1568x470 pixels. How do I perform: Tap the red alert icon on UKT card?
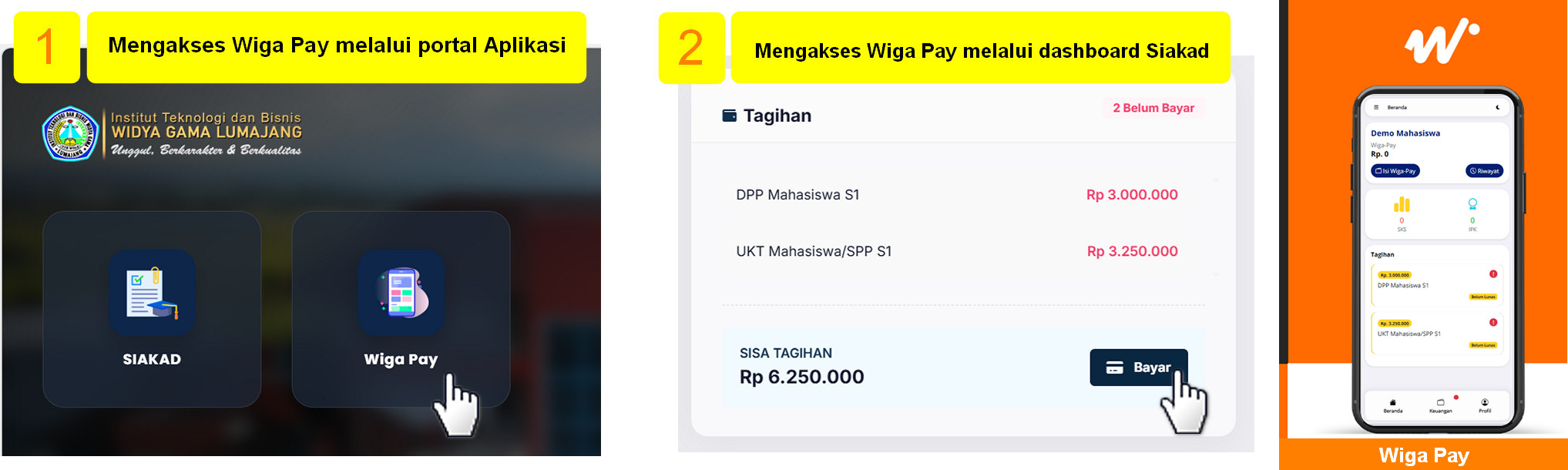[x=1493, y=323]
